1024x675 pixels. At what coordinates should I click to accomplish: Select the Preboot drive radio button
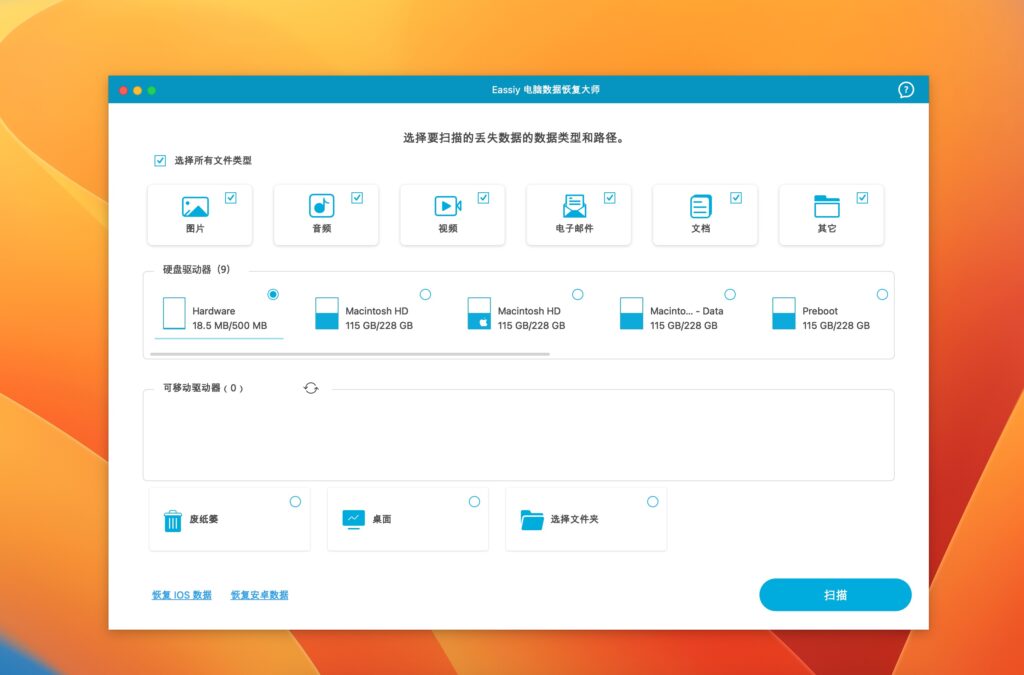pos(882,294)
